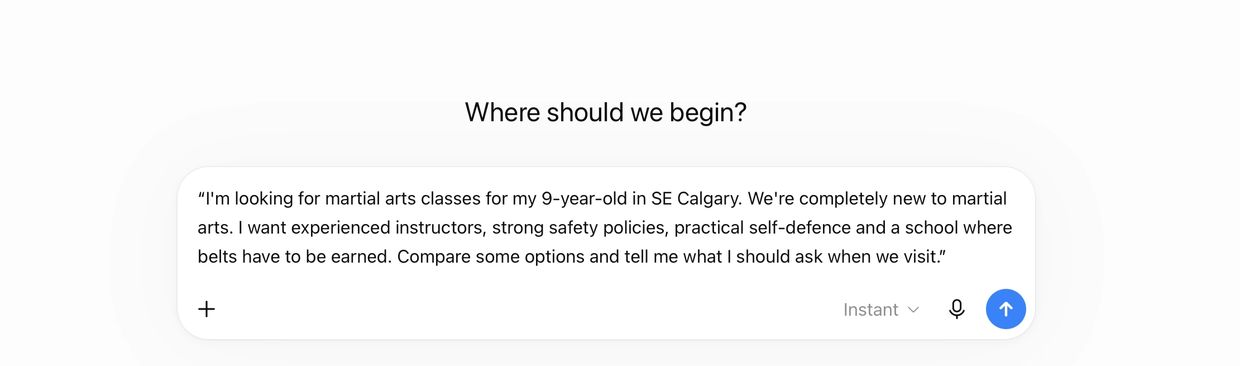
Task: Click the word 'belts' in the prompt
Action: [x=217, y=256]
